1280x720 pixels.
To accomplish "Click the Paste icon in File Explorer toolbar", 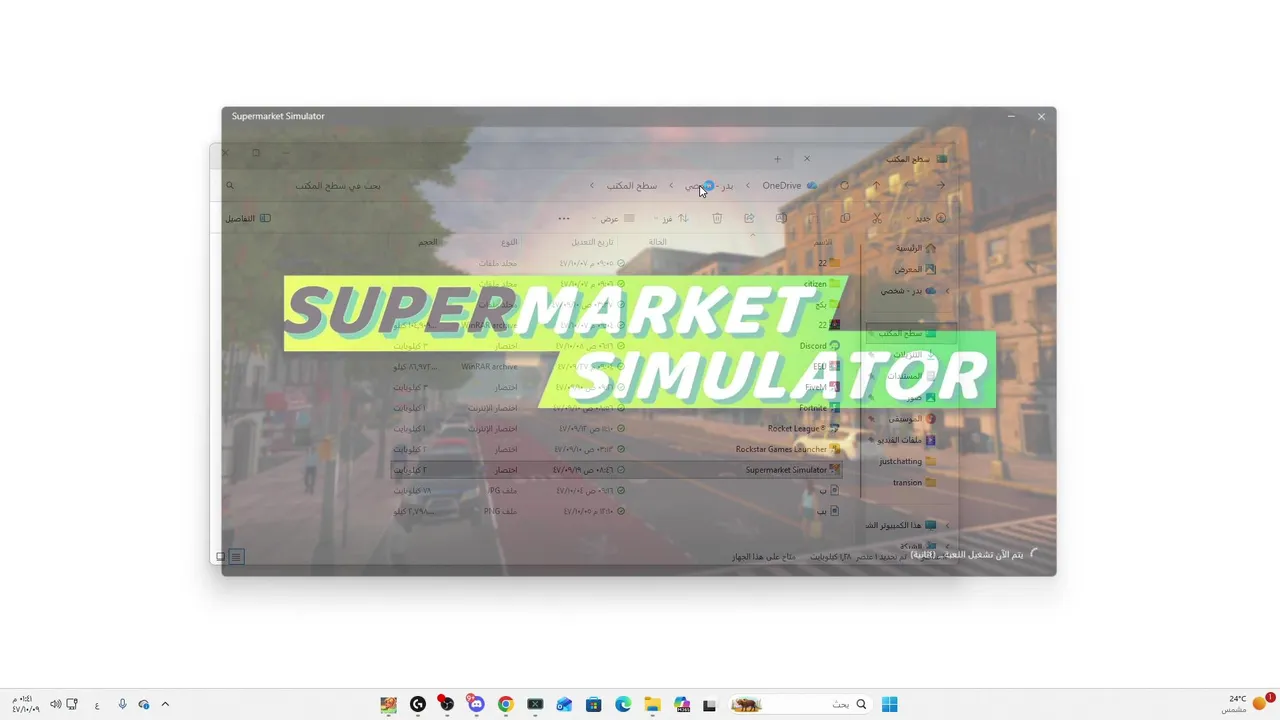I will [813, 218].
